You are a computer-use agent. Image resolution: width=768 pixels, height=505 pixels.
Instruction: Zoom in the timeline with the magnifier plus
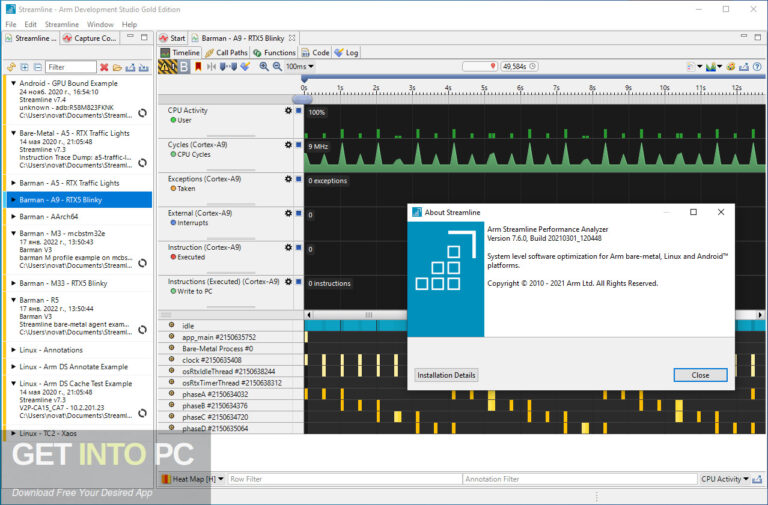click(264, 67)
